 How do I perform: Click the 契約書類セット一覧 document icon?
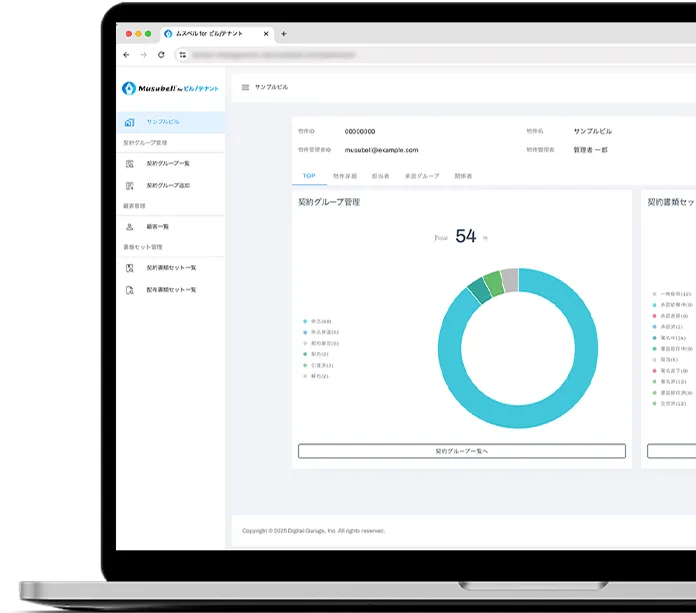point(129,268)
